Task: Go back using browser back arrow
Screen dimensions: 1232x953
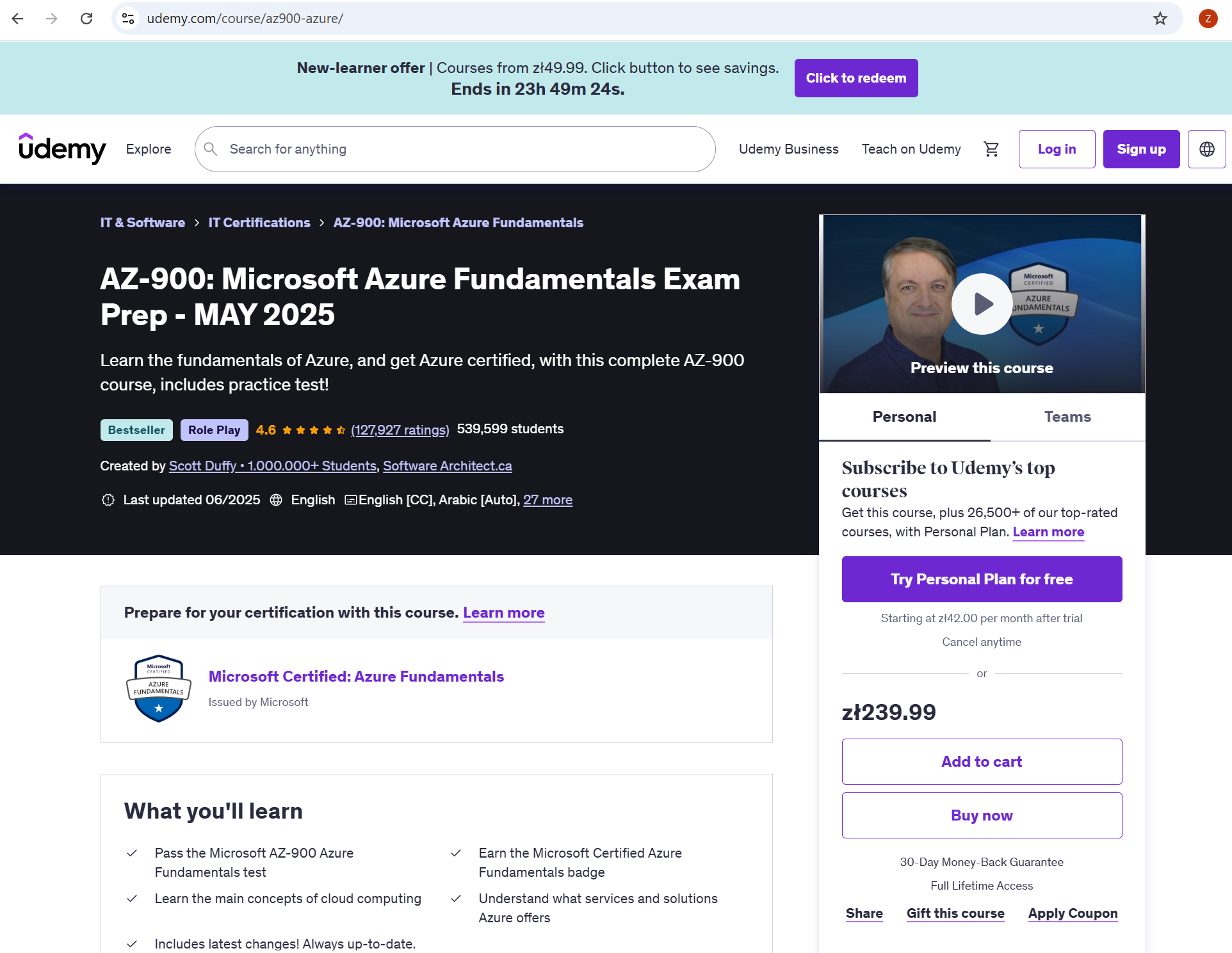Action: tap(17, 19)
